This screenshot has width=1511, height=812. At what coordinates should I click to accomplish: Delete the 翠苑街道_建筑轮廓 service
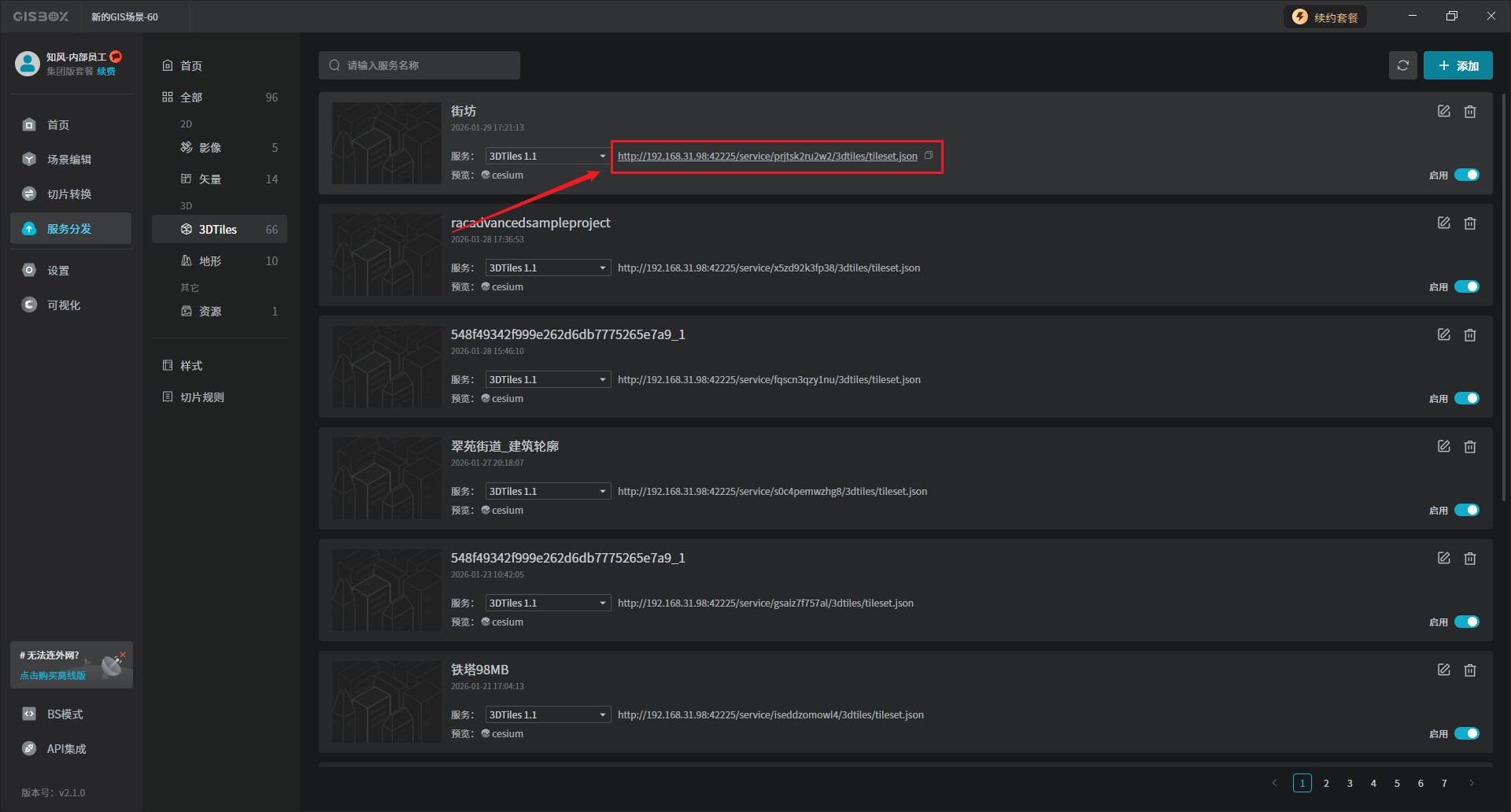coord(1469,447)
